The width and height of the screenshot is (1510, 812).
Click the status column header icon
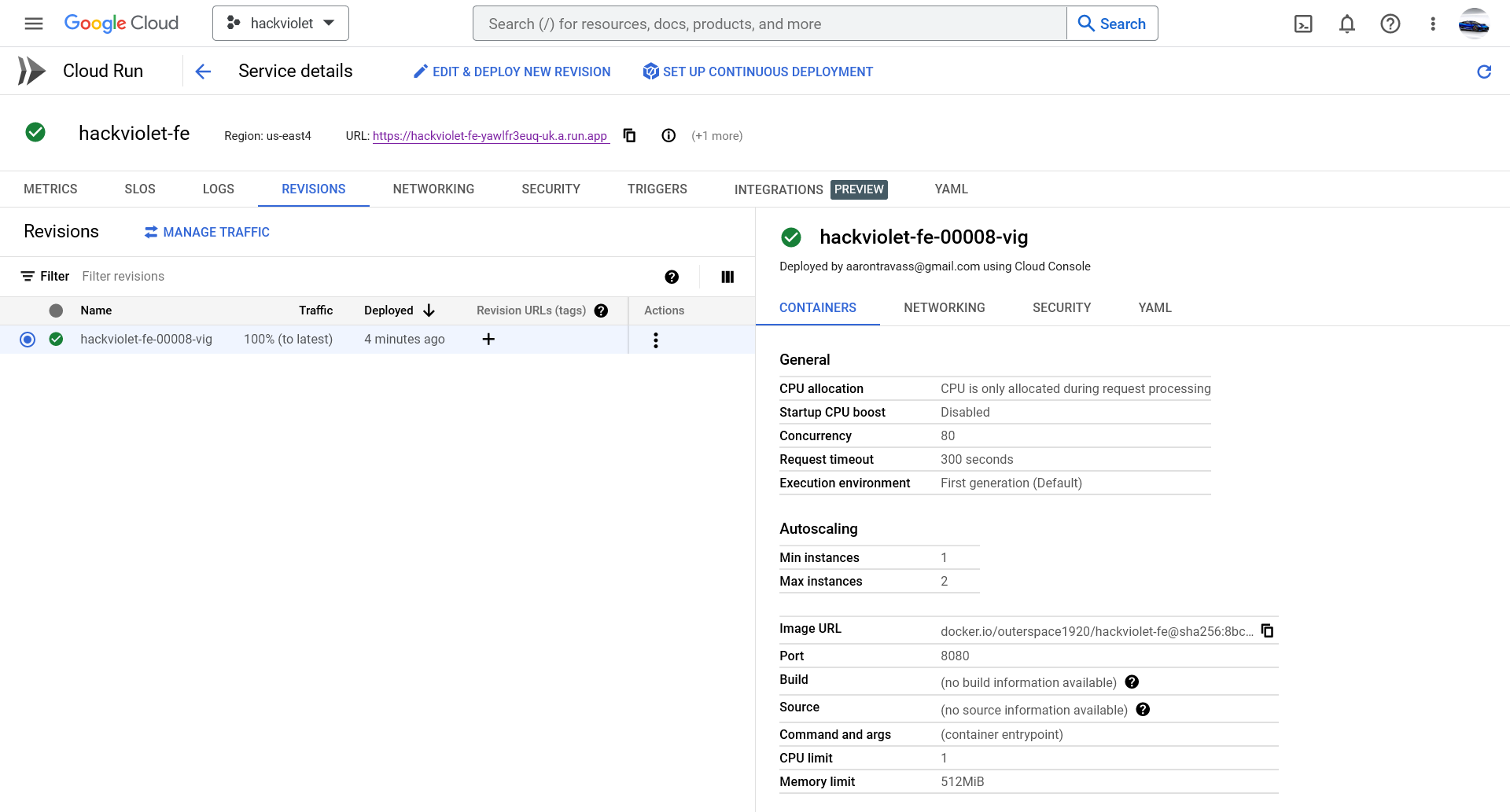pyautogui.click(x=56, y=310)
